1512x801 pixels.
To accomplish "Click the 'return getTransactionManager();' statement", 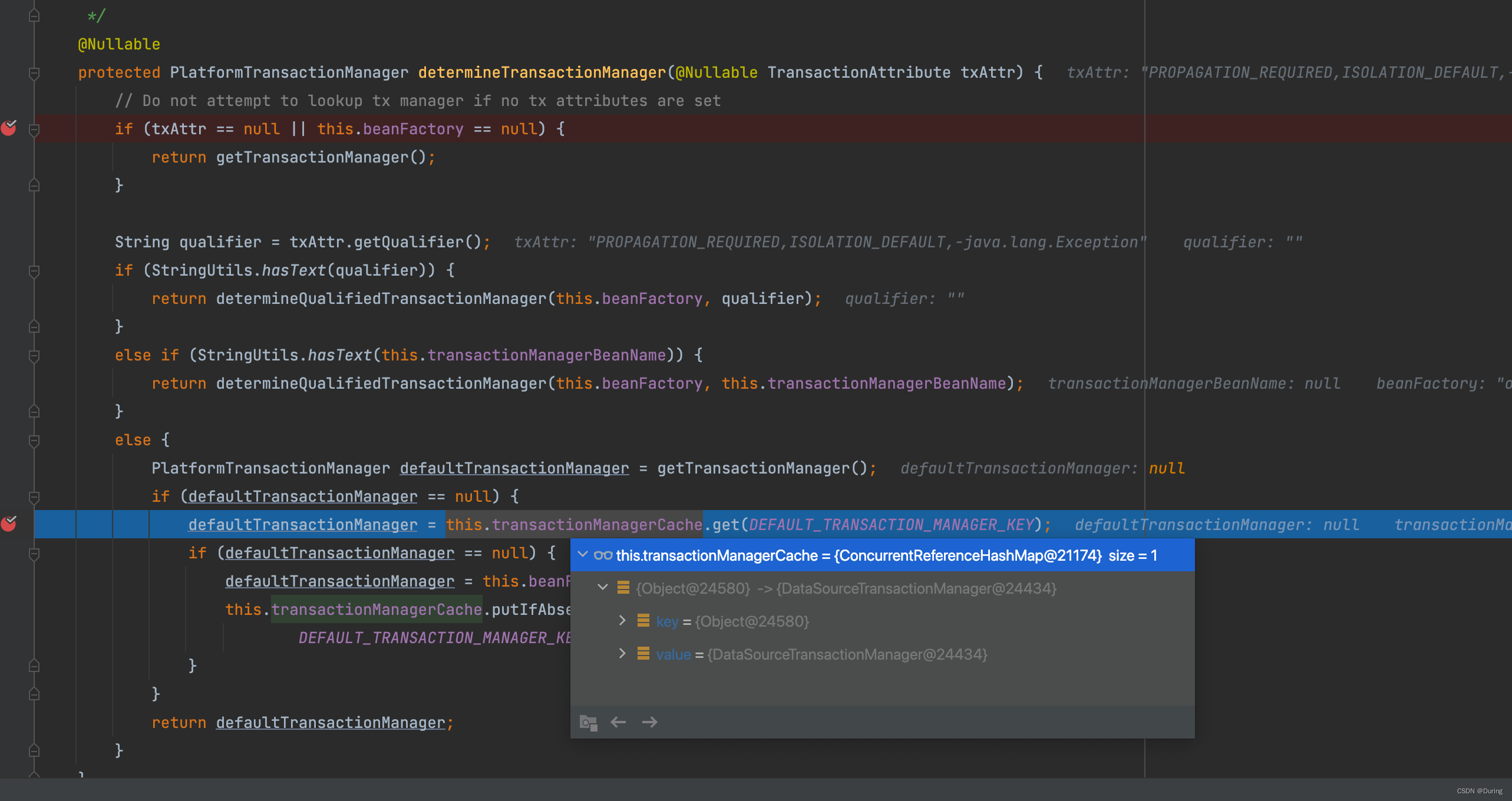I will click(x=293, y=157).
